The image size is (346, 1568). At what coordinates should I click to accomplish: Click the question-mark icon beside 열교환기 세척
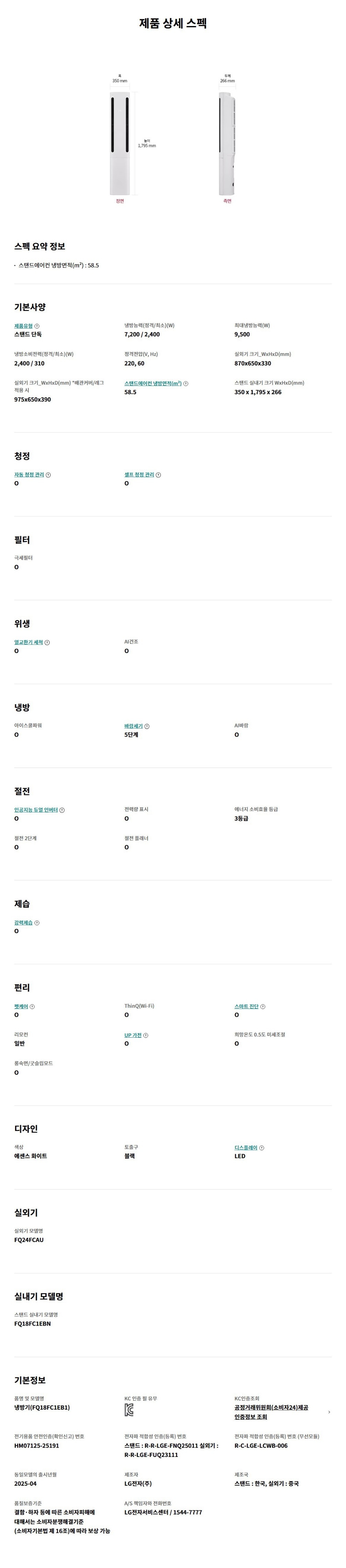(47, 643)
